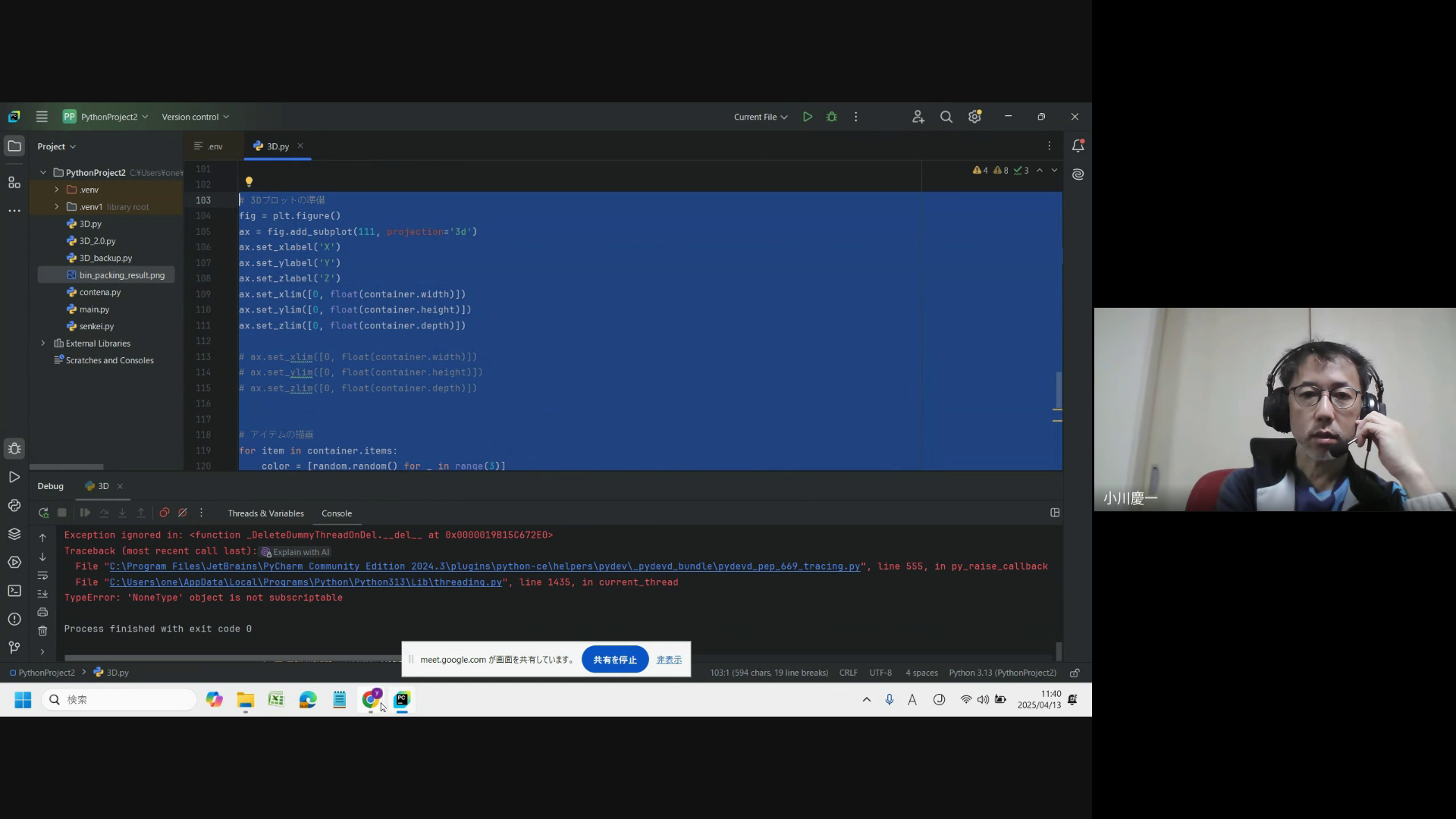This screenshot has width=1456, height=819.
Task: Toggle read-only lock icon in status bar
Action: pyautogui.click(x=1075, y=673)
